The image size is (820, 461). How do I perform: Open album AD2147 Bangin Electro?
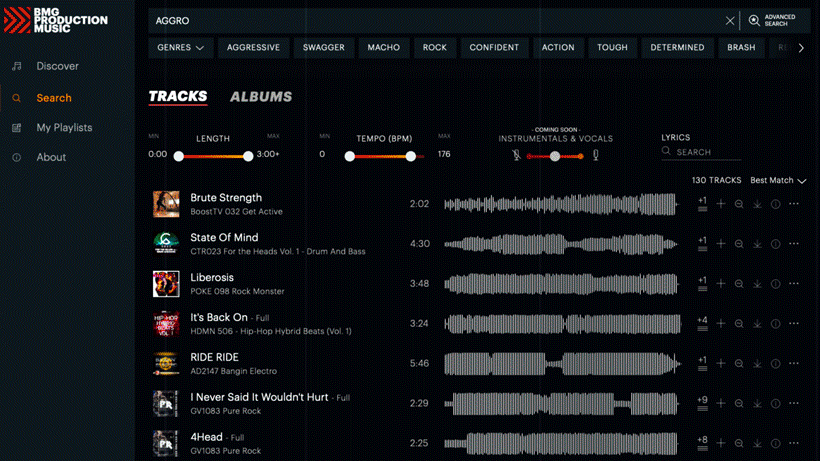tap(234, 371)
